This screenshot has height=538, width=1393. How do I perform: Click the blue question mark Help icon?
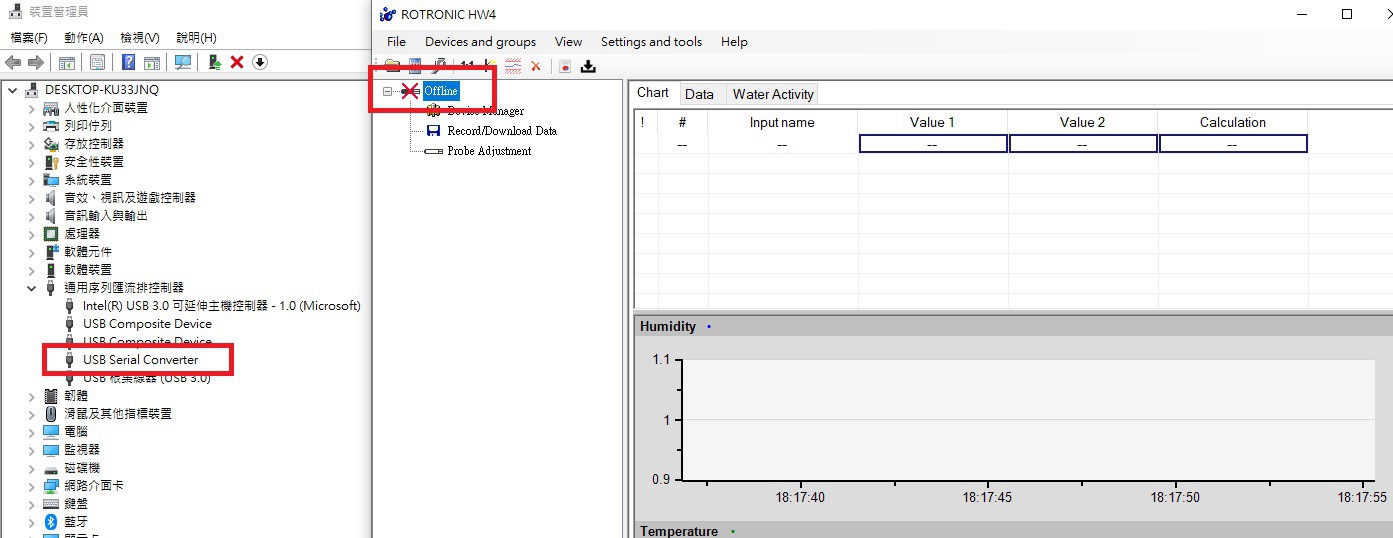(128, 62)
